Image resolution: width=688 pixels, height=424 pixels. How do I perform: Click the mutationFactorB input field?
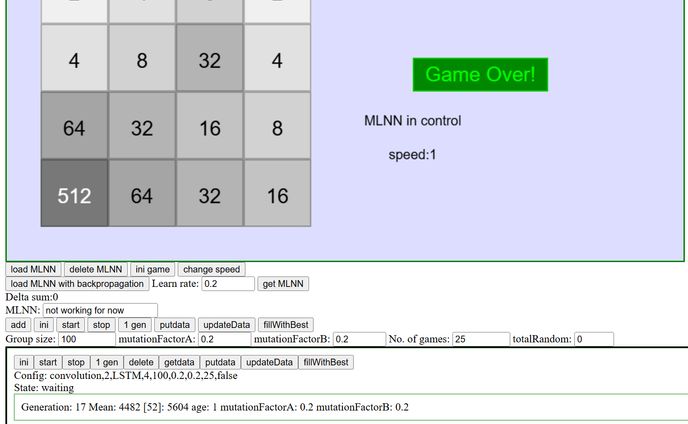[358, 340]
